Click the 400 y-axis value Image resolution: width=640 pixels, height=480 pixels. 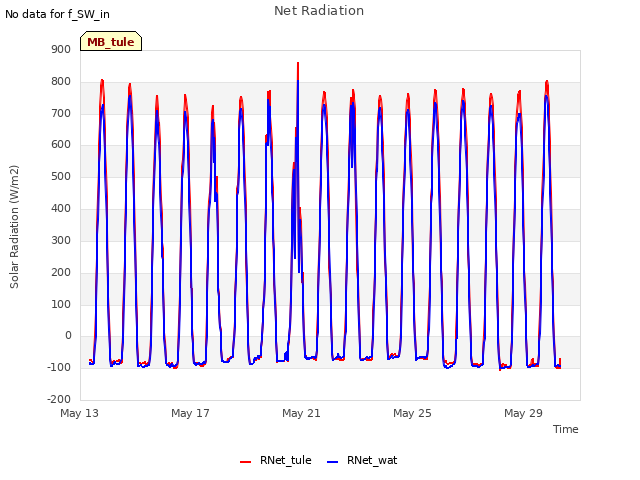coord(61,209)
